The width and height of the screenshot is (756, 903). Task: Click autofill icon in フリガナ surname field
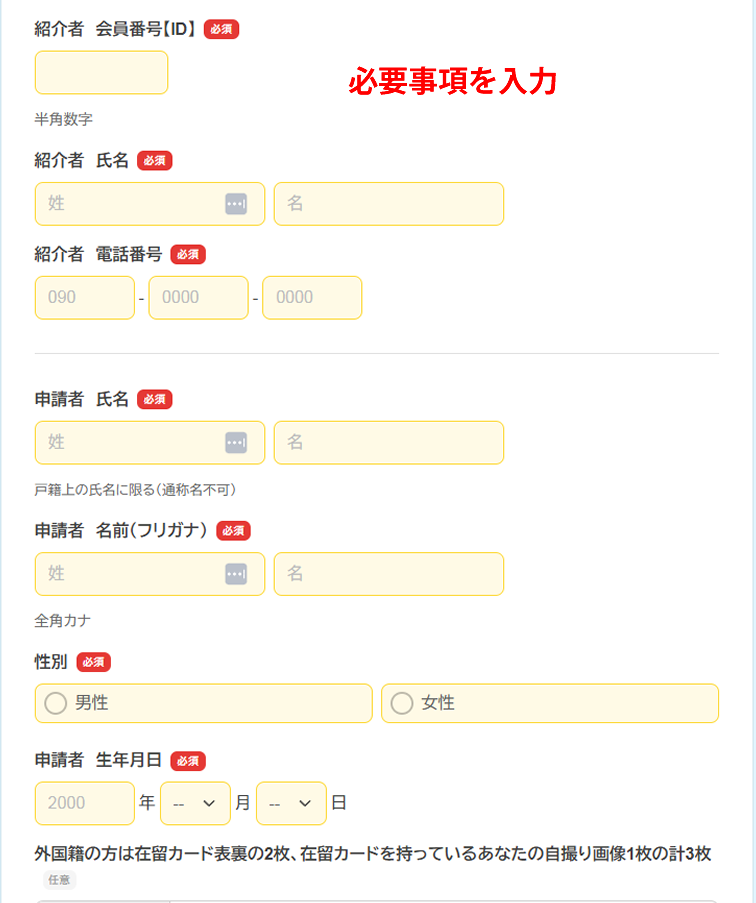(x=236, y=574)
